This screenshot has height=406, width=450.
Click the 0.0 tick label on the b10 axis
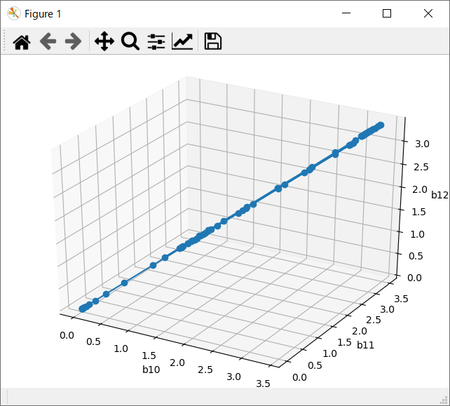[x=67, y=335]
